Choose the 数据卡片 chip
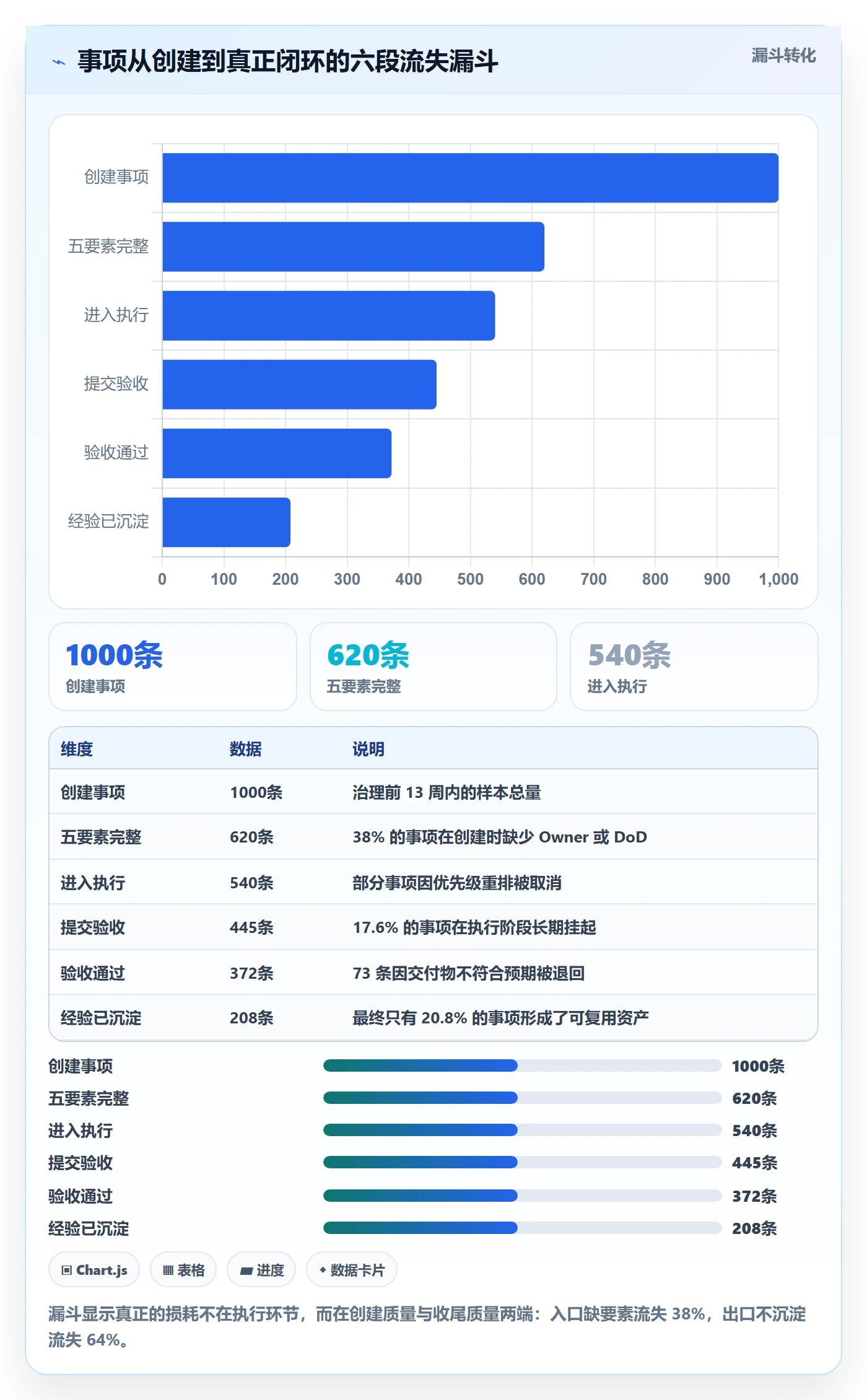The image size is (867, 1400). click(x=352, y=1270)
